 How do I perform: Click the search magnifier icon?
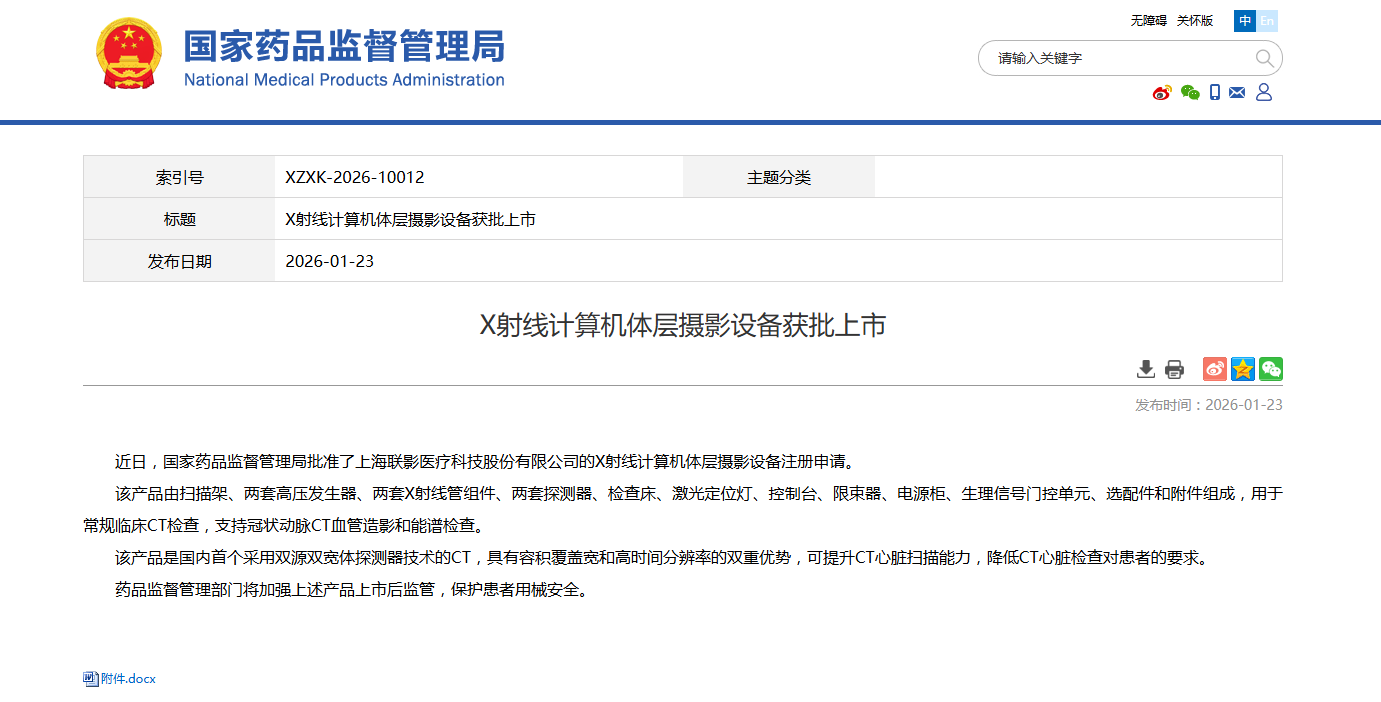[1264, 58]
